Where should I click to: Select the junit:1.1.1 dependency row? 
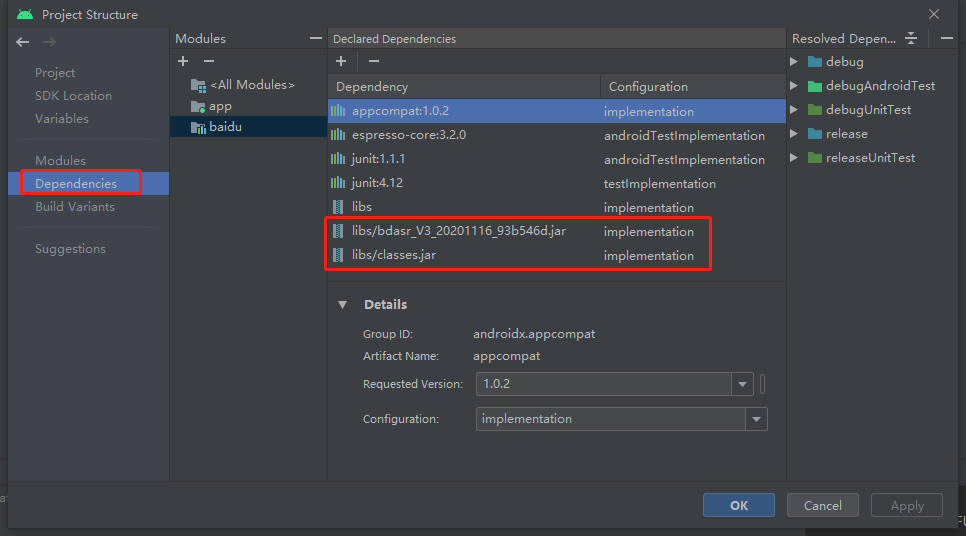point(557,159)
